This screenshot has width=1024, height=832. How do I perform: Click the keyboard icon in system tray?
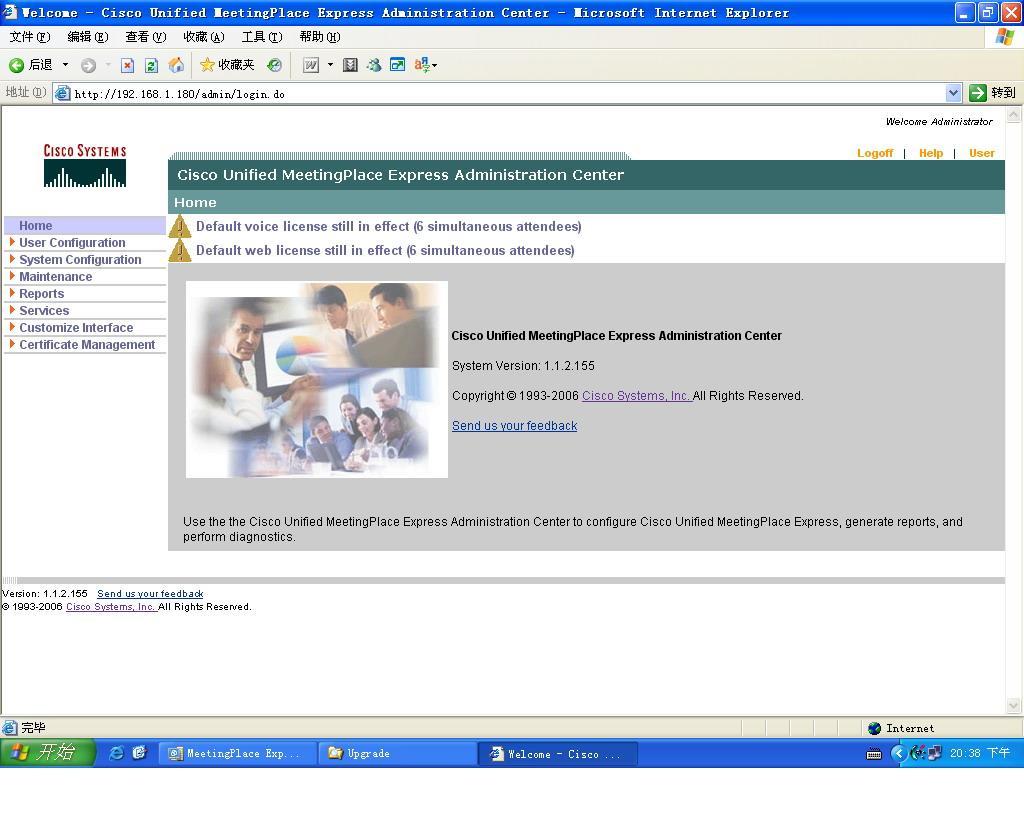[x=874, y=754]
